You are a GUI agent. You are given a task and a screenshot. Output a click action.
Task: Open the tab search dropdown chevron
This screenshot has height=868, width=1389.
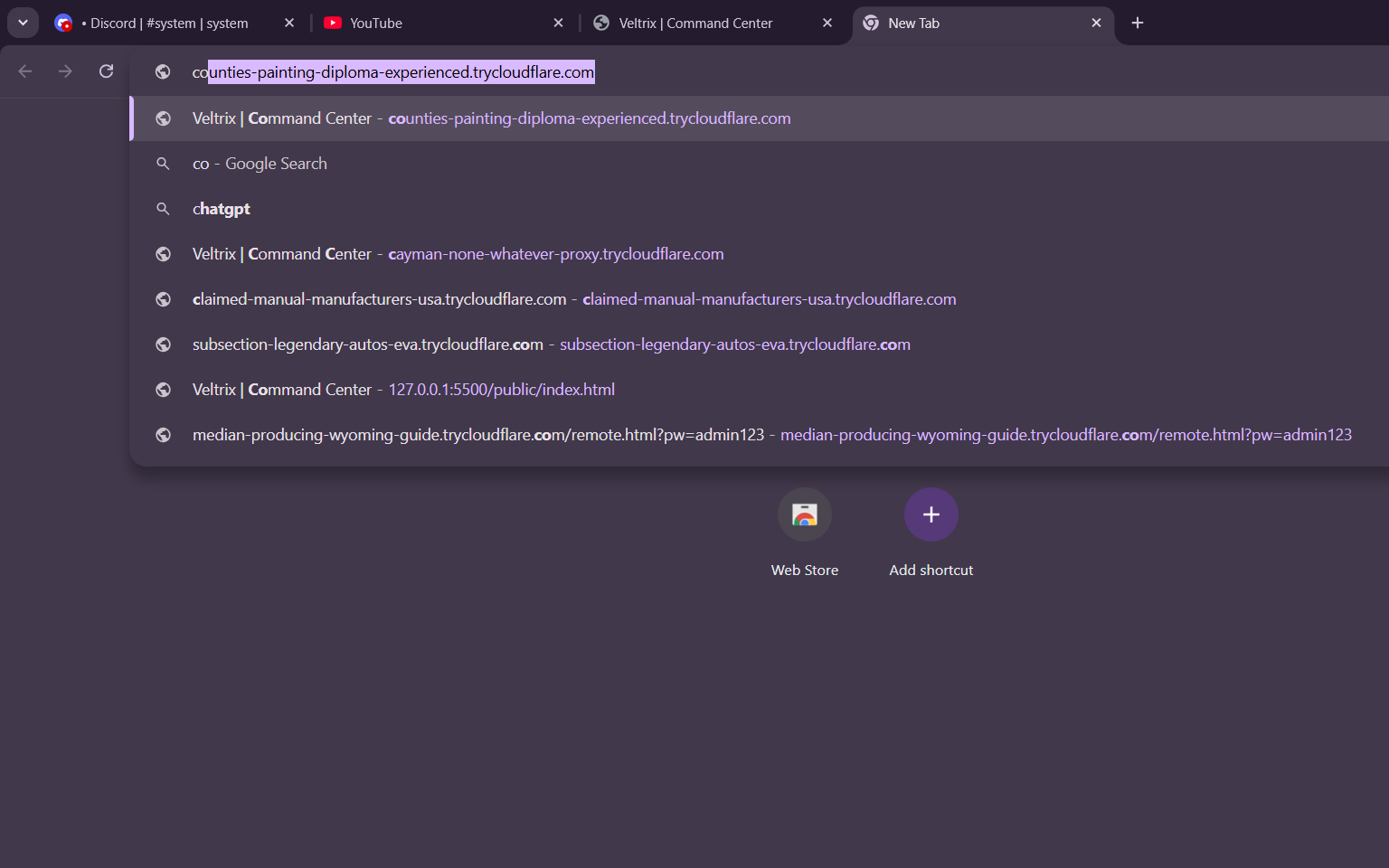coord(23,23)
